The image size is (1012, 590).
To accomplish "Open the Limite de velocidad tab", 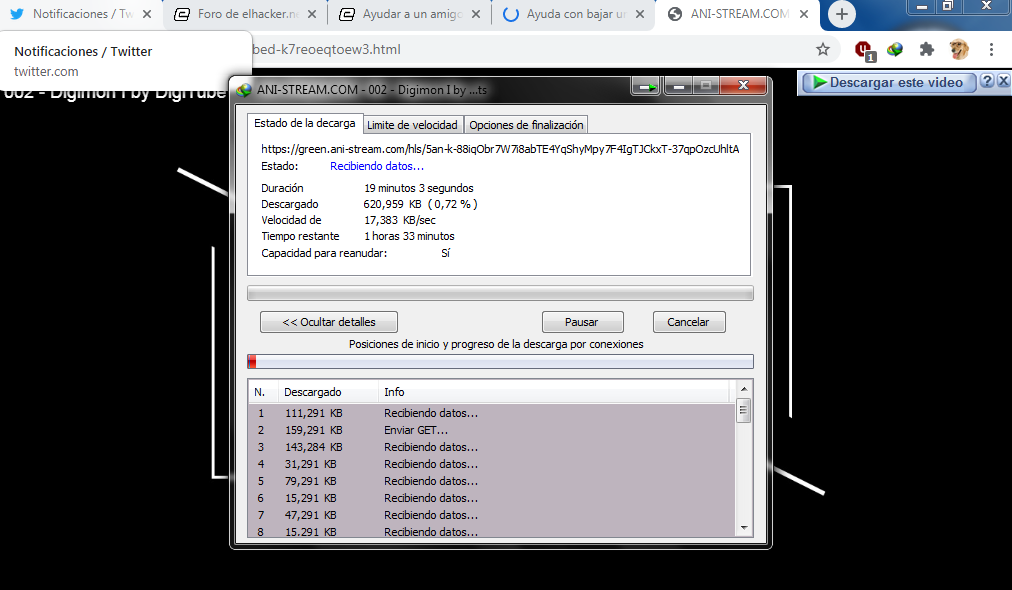I will pyautogui.click(x=412, y=125).
